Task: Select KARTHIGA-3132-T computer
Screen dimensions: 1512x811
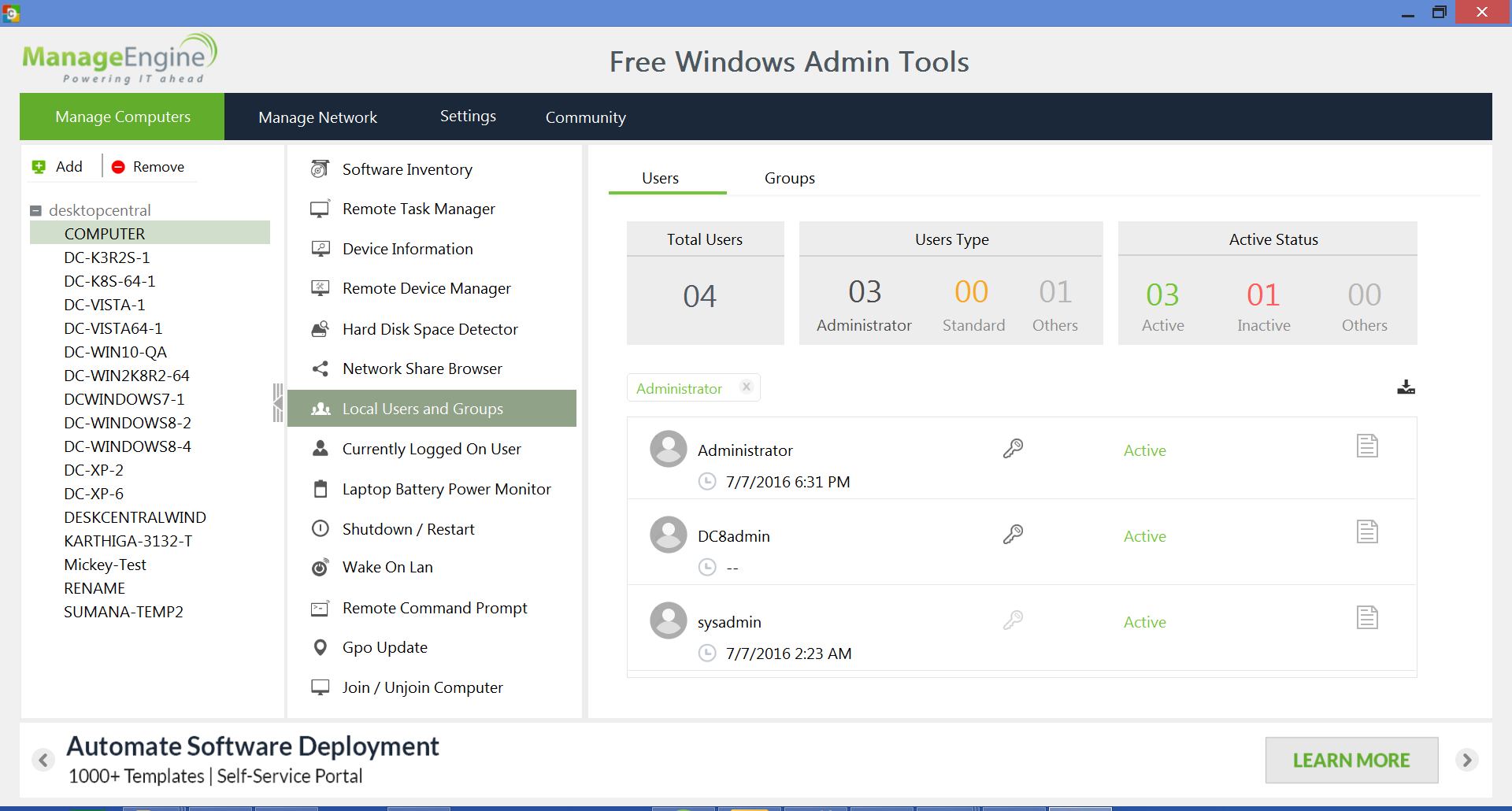Action: point(128,541)
